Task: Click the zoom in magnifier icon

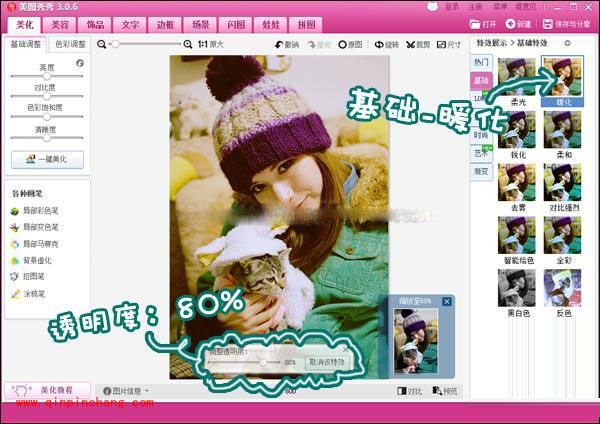Action: (x=188, y=44)
